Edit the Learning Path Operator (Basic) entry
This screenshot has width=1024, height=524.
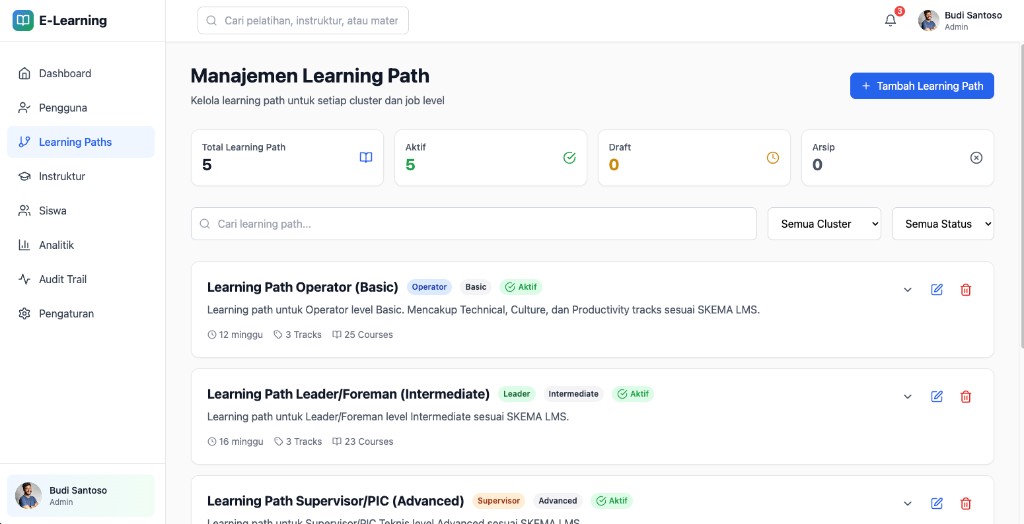[936, 289]
